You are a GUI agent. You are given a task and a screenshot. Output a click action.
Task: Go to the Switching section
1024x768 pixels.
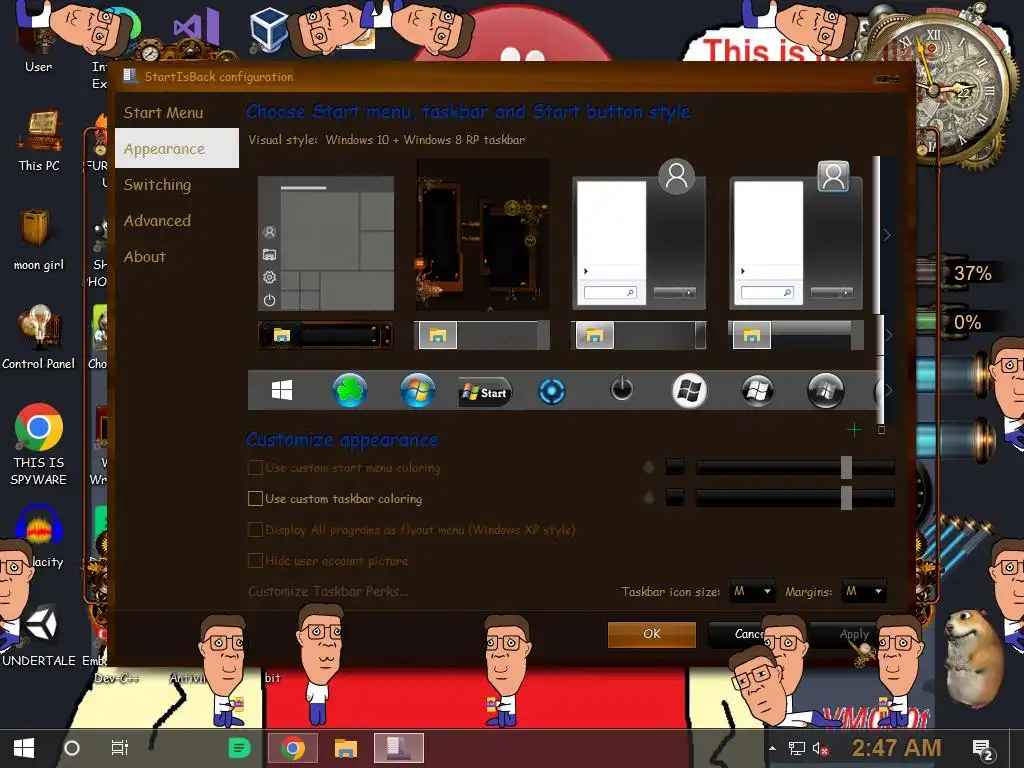pyautogui.click(x=157, y=185)
